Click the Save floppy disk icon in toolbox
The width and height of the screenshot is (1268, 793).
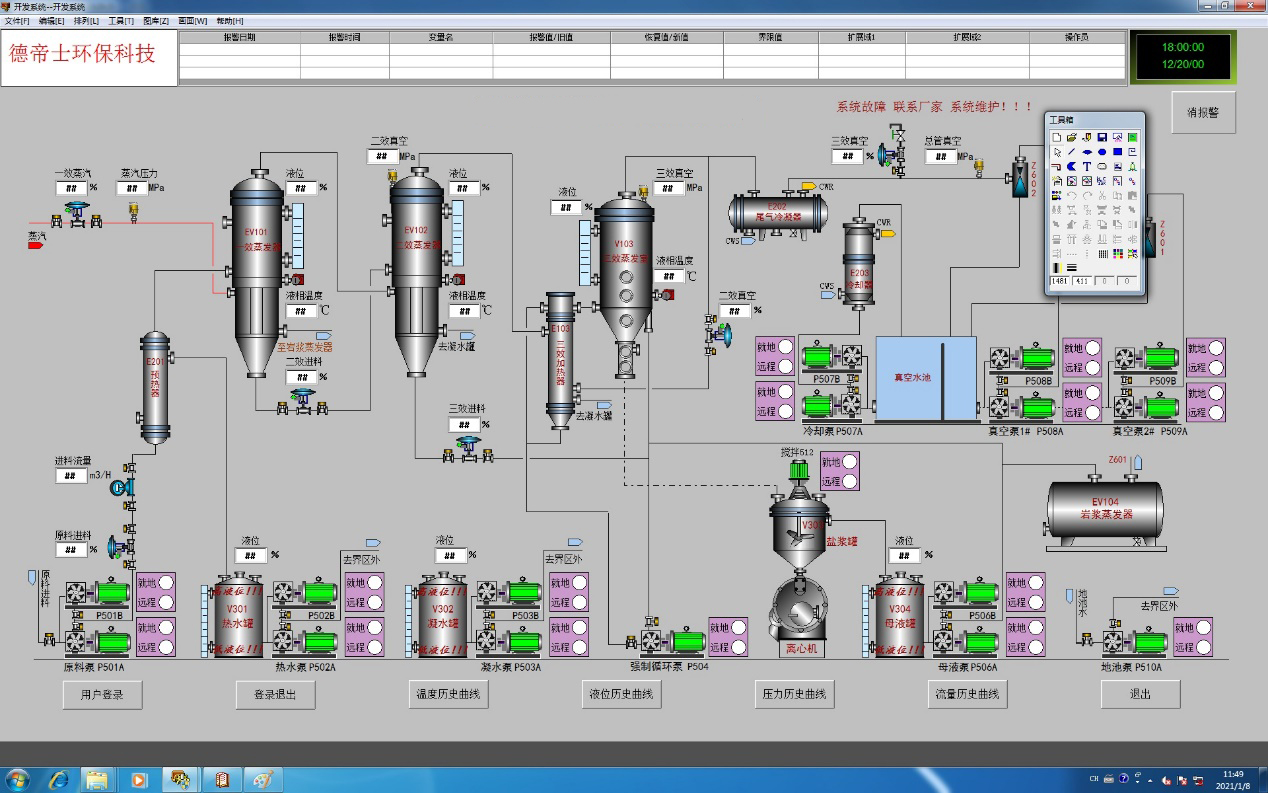point(1102,137)
